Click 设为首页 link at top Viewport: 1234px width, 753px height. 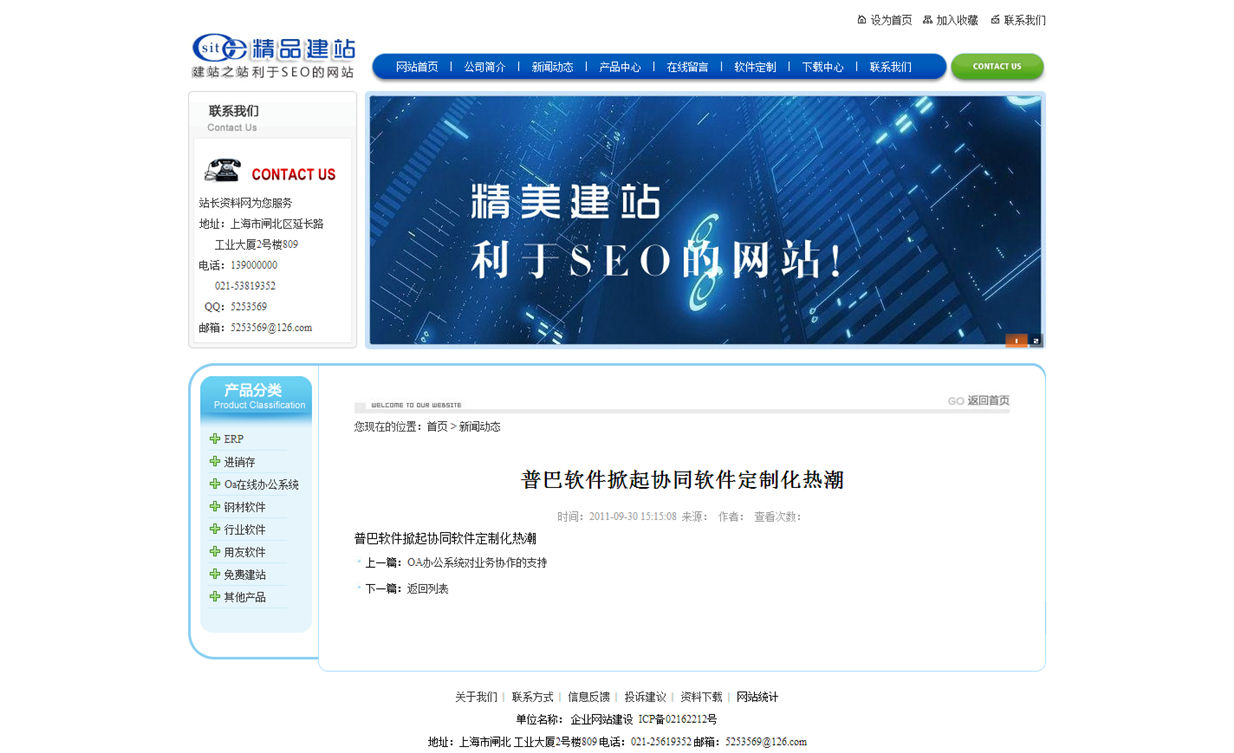point(891,20)
